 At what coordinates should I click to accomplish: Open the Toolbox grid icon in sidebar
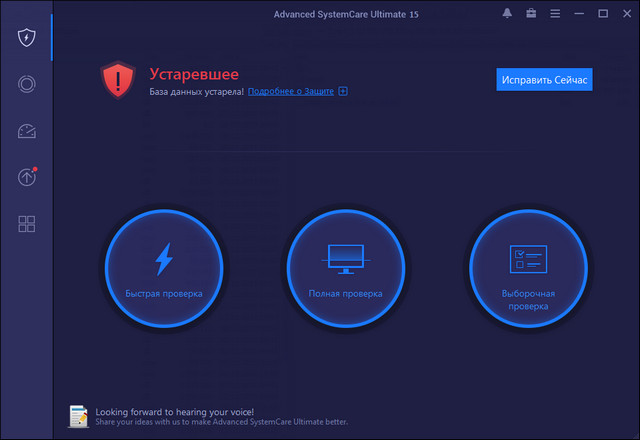27,223
